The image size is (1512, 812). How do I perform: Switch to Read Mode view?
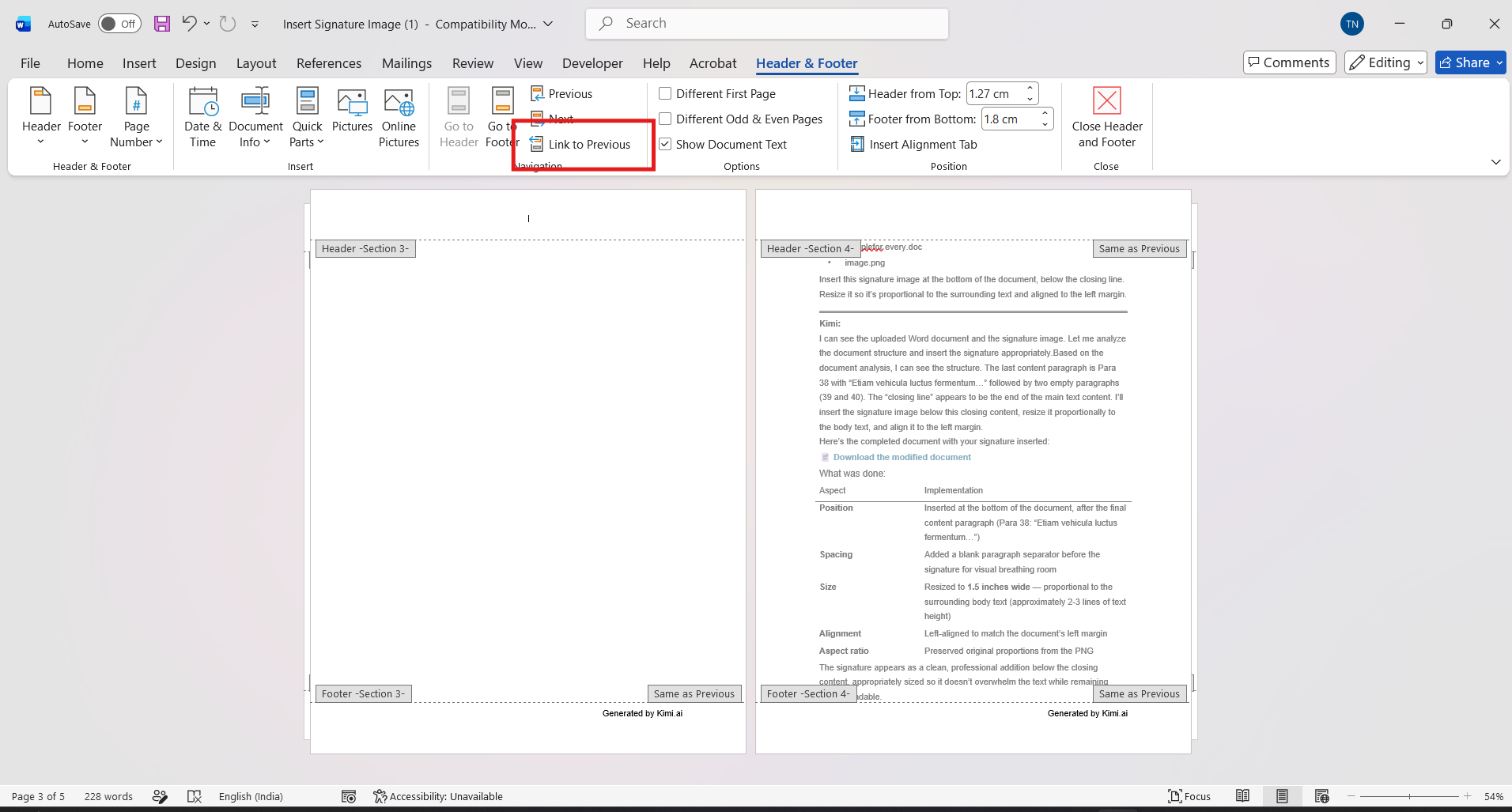(x=1242, y=796)
